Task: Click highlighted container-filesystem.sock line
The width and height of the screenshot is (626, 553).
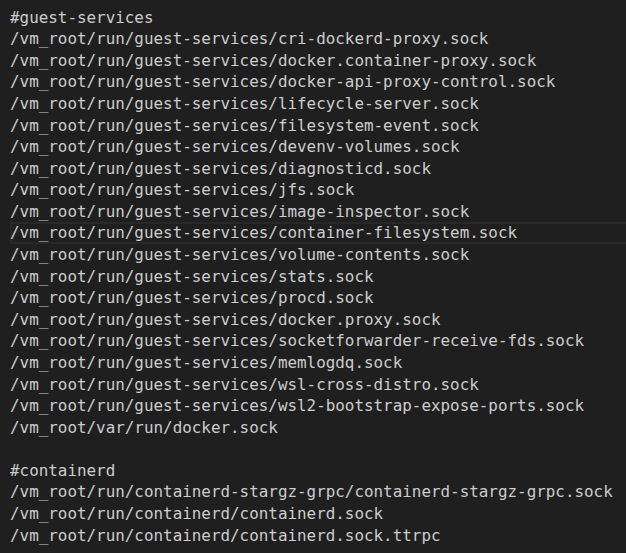Action: [x=263, y=233]
